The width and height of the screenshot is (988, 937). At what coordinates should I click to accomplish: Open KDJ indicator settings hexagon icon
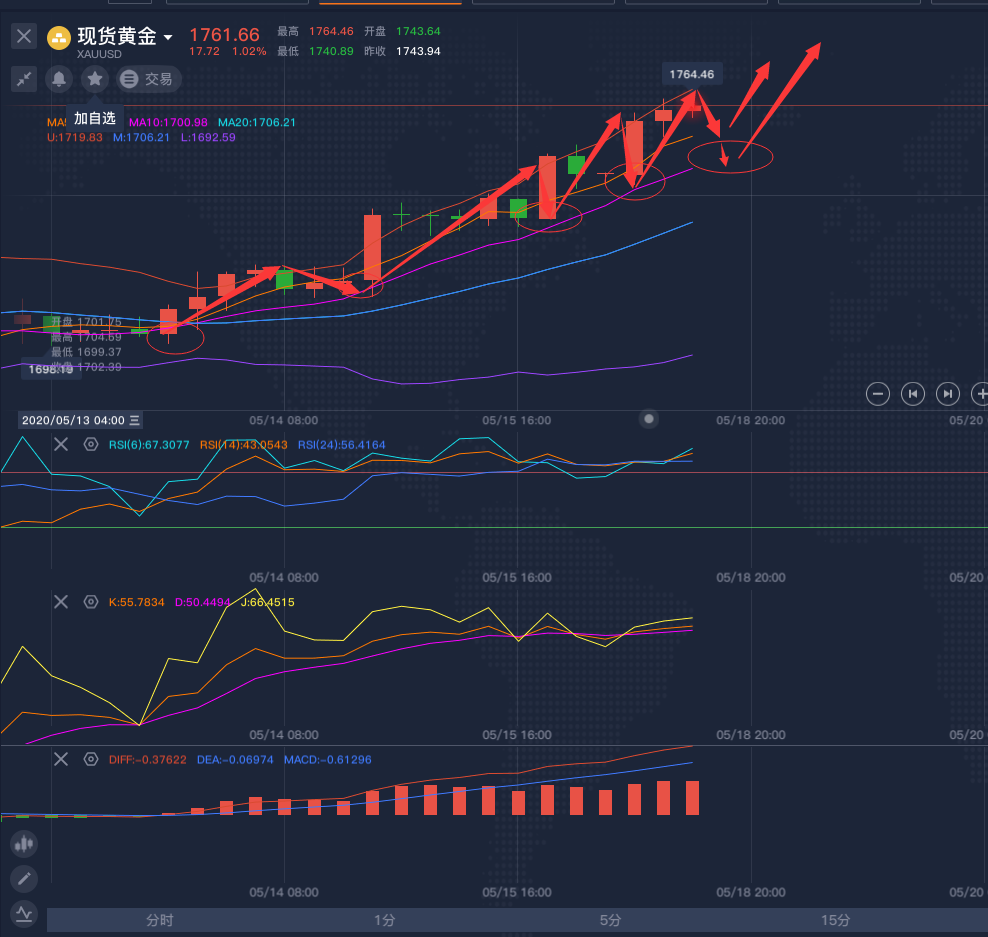click(x=91, y=602)
